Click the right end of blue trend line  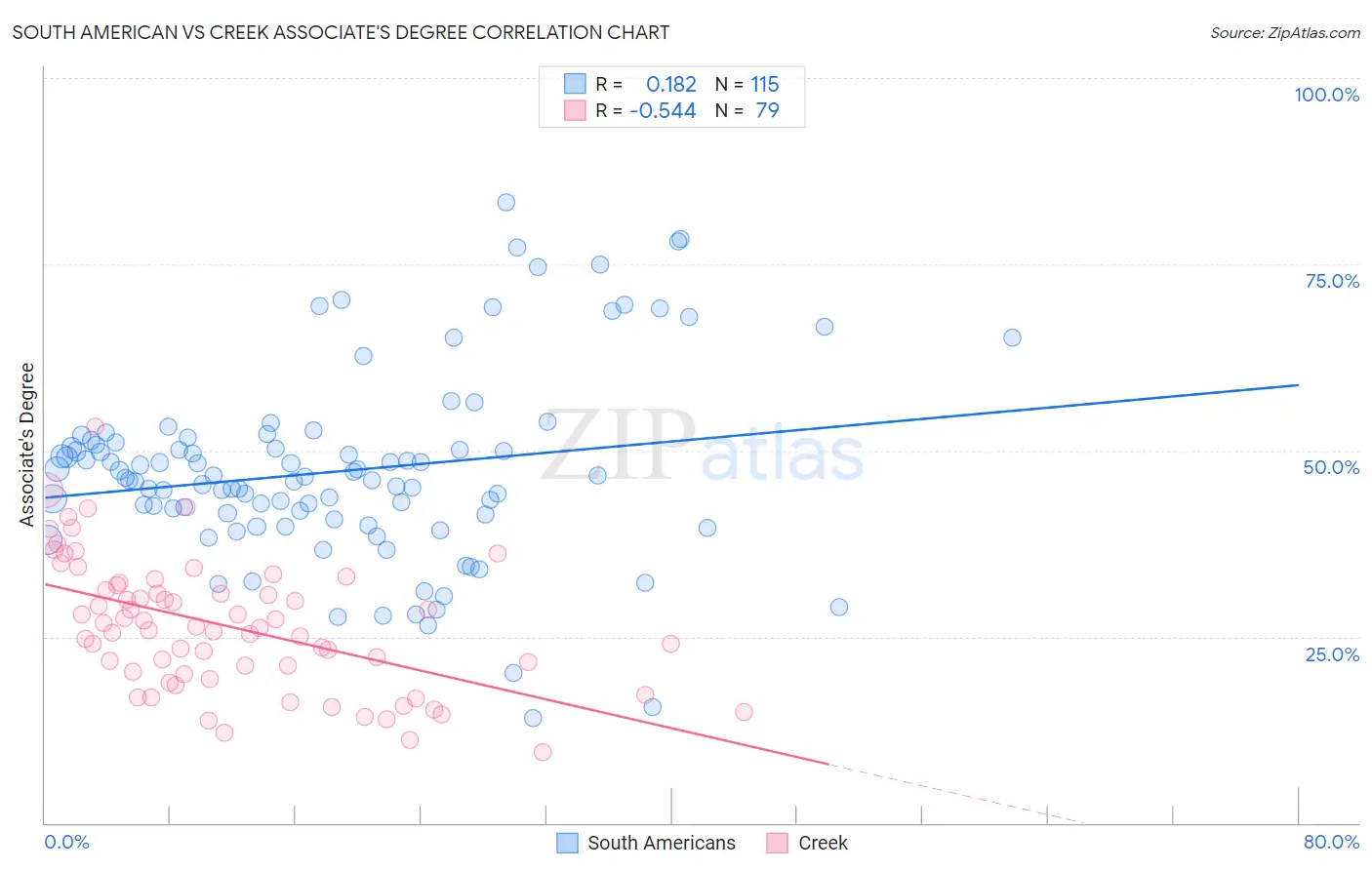(x=1298, y=385)
